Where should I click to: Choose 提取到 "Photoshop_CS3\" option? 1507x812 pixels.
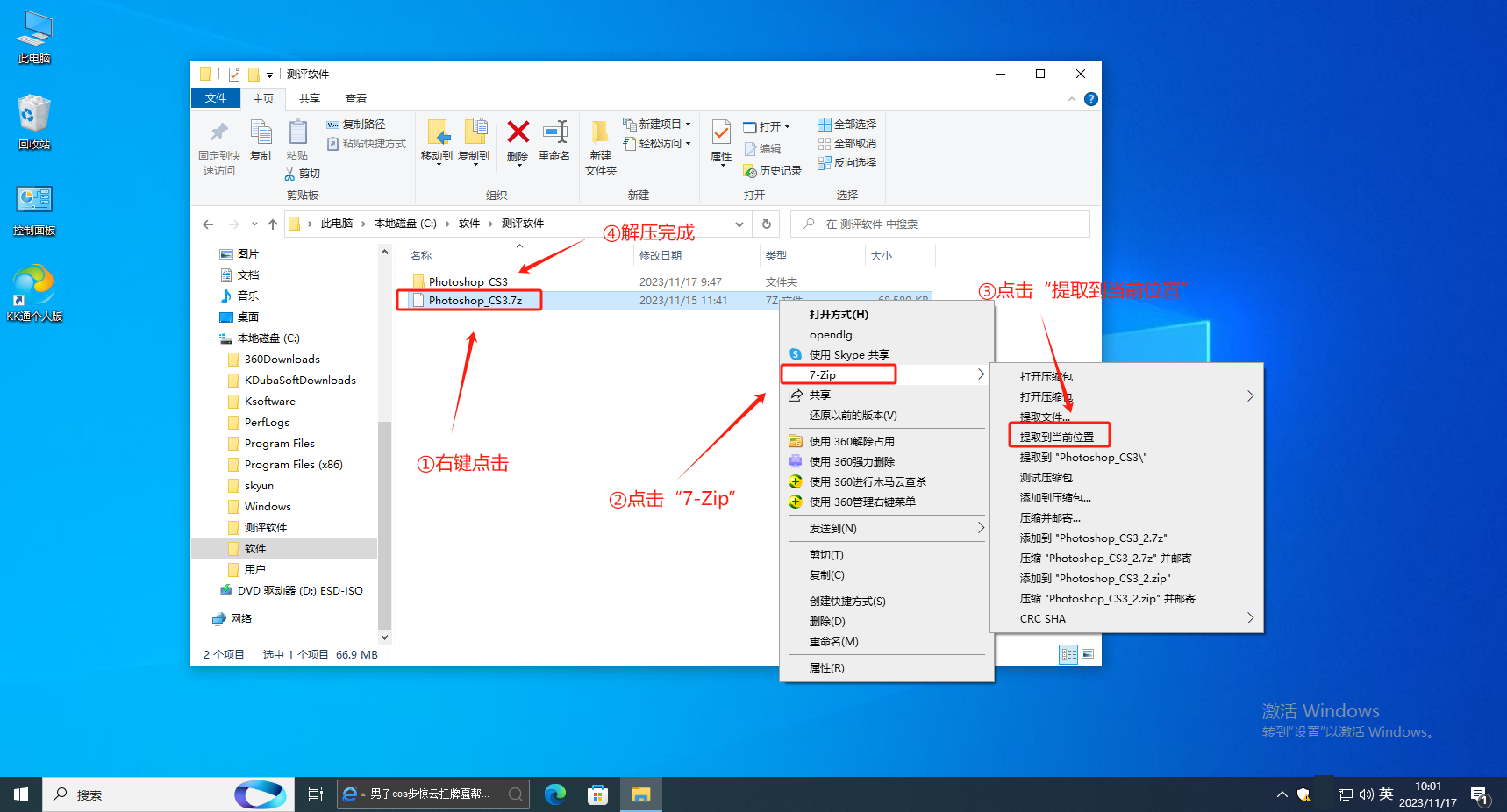(1083, 457)
